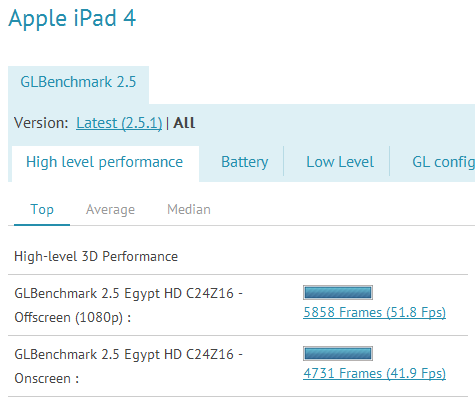Click the Latest (2.5.1) version link
Screen dimensions: 475x401
[119, 123]
